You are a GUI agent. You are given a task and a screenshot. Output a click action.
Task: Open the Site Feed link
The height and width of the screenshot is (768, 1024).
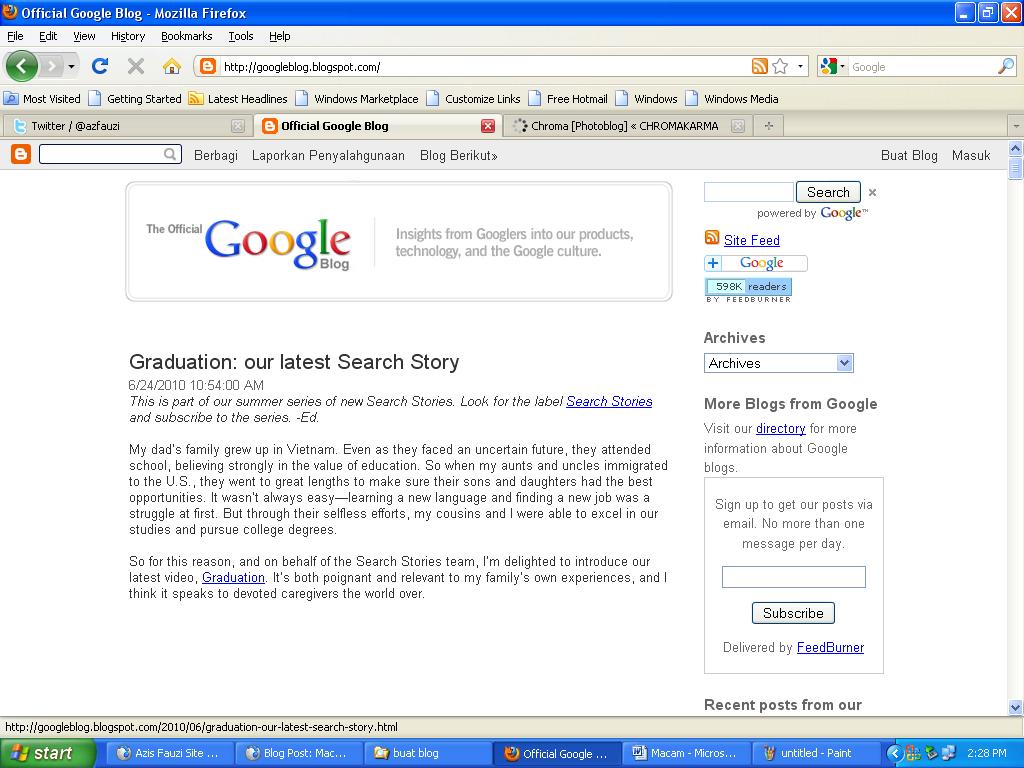coord(752,240)
